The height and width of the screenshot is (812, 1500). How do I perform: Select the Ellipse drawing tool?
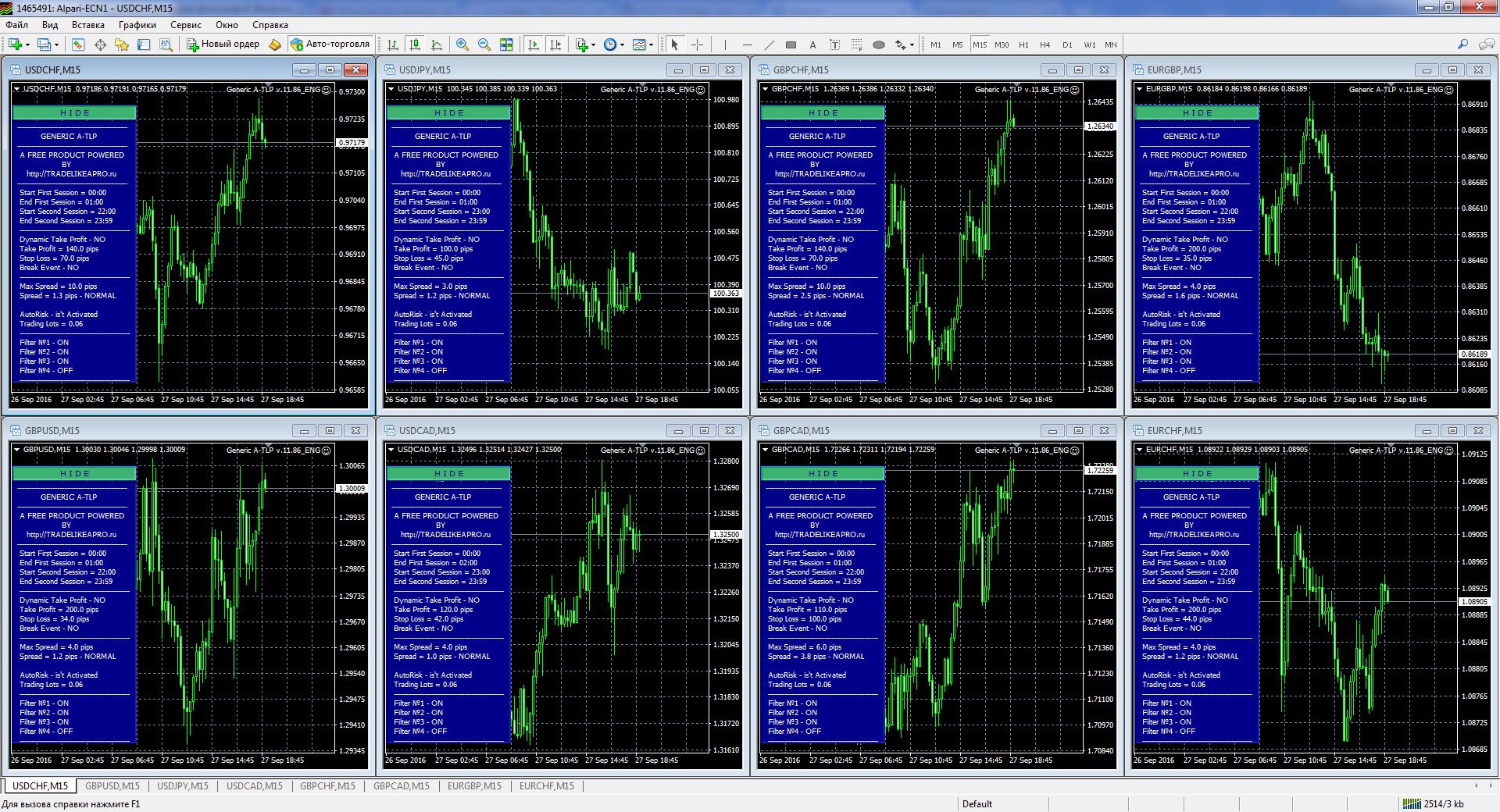(879, 45)
